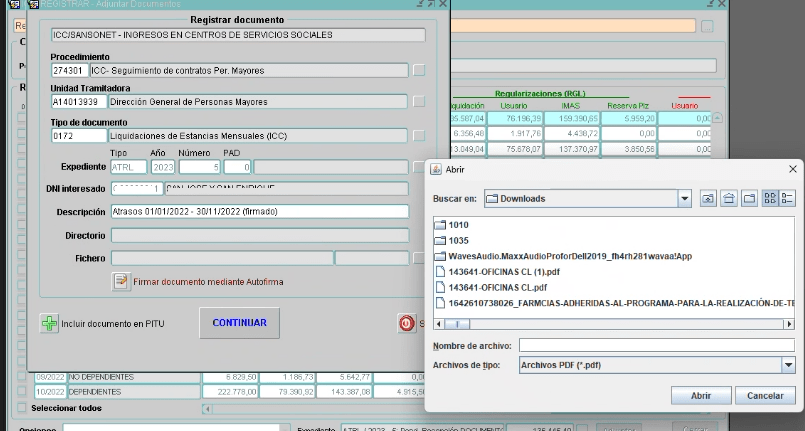Viewport: 805px width, 431px height.
Task: Go up one folder level in Abrir dialog
Action: [707, 198]
